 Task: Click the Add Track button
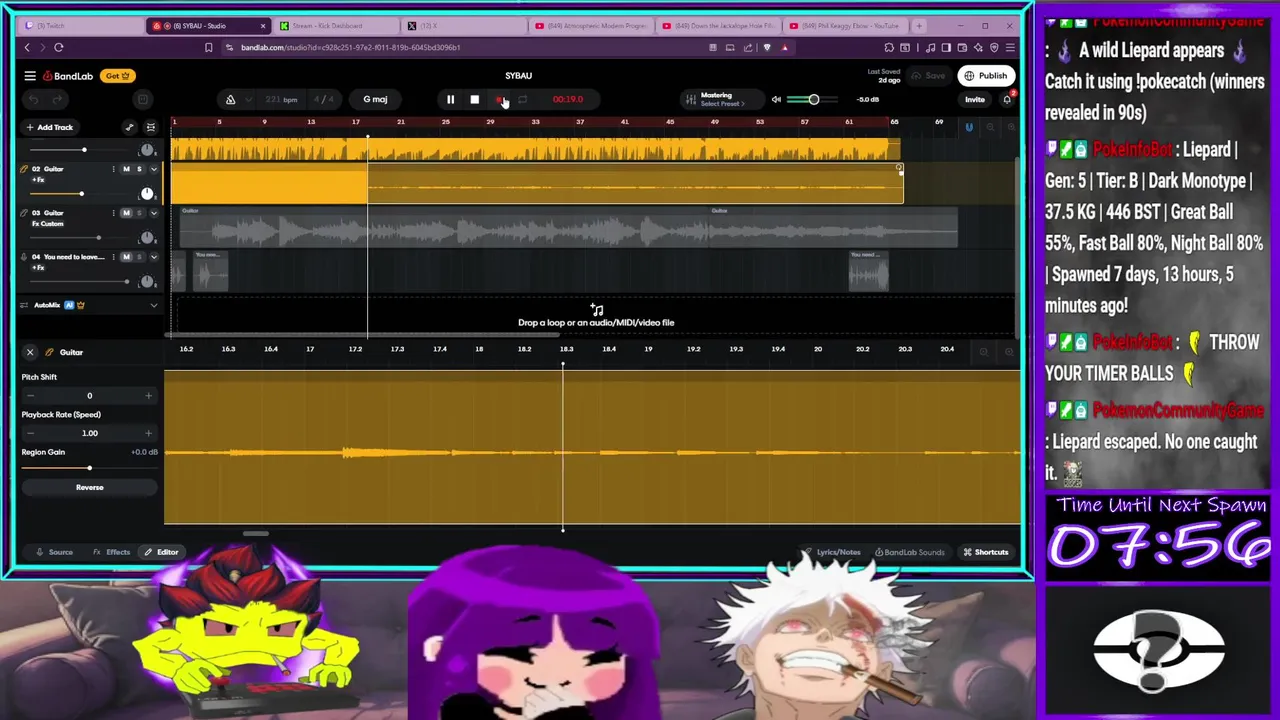(x=50, y=127)
